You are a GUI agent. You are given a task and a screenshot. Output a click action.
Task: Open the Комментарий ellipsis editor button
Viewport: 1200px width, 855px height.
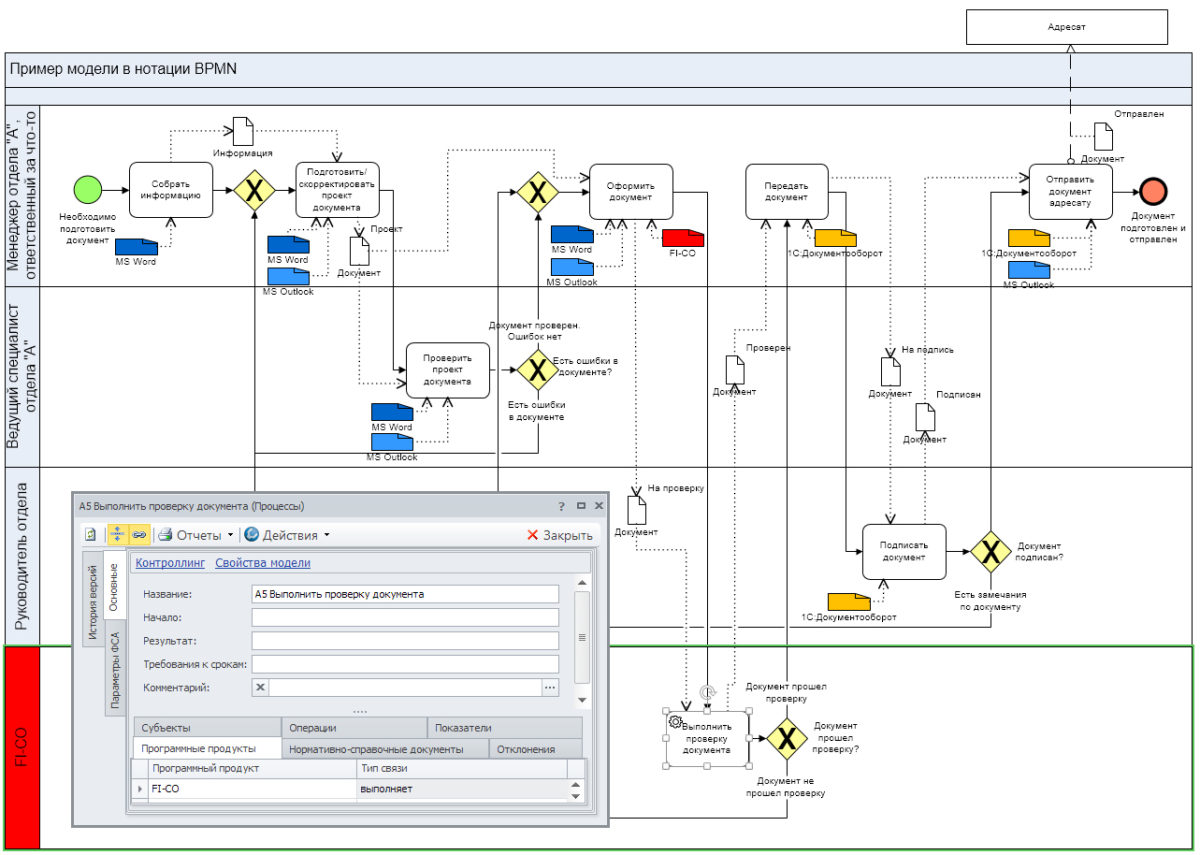point(549,687)
